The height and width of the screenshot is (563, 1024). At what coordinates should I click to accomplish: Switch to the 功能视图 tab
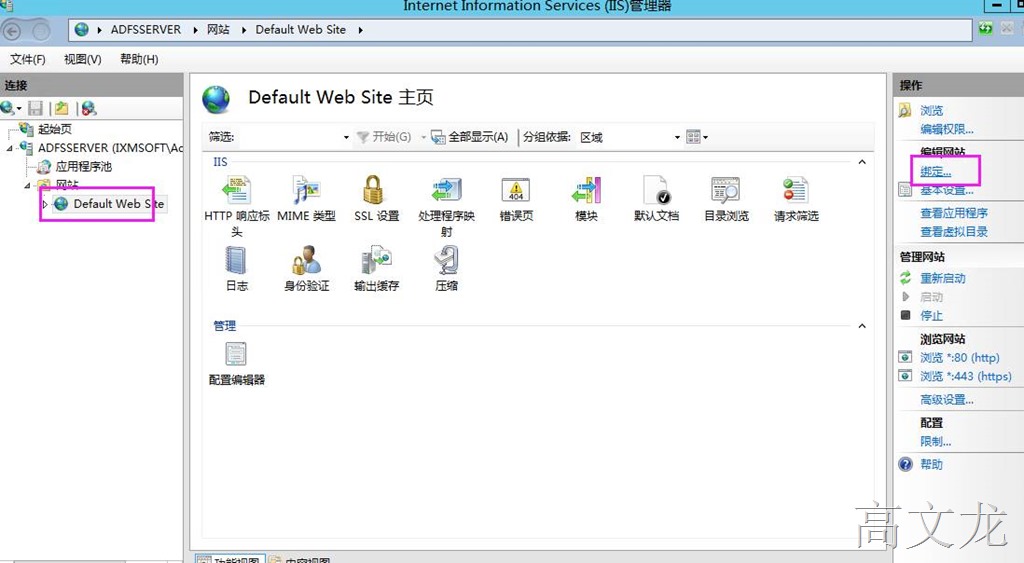tap(230, 558)
